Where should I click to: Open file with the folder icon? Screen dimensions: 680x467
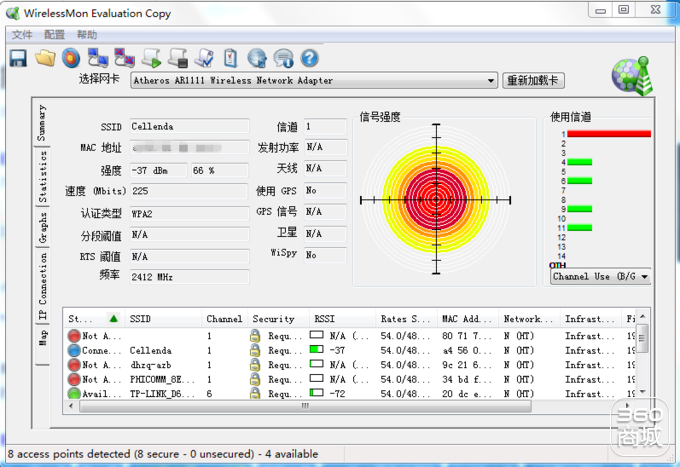(x=45, y=58)
